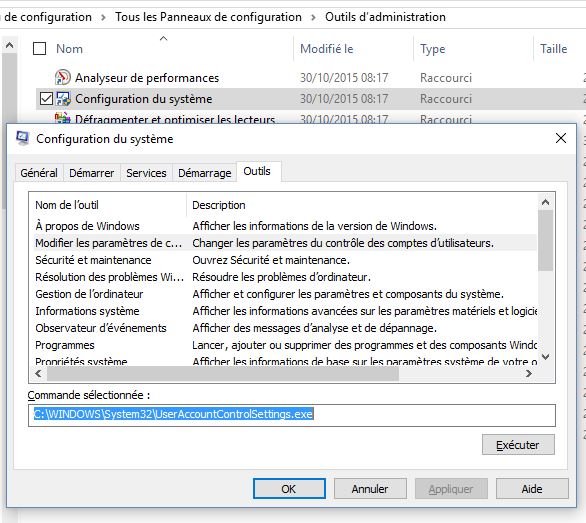Switch to the Démarrer tab

click(x=92, y=173)
